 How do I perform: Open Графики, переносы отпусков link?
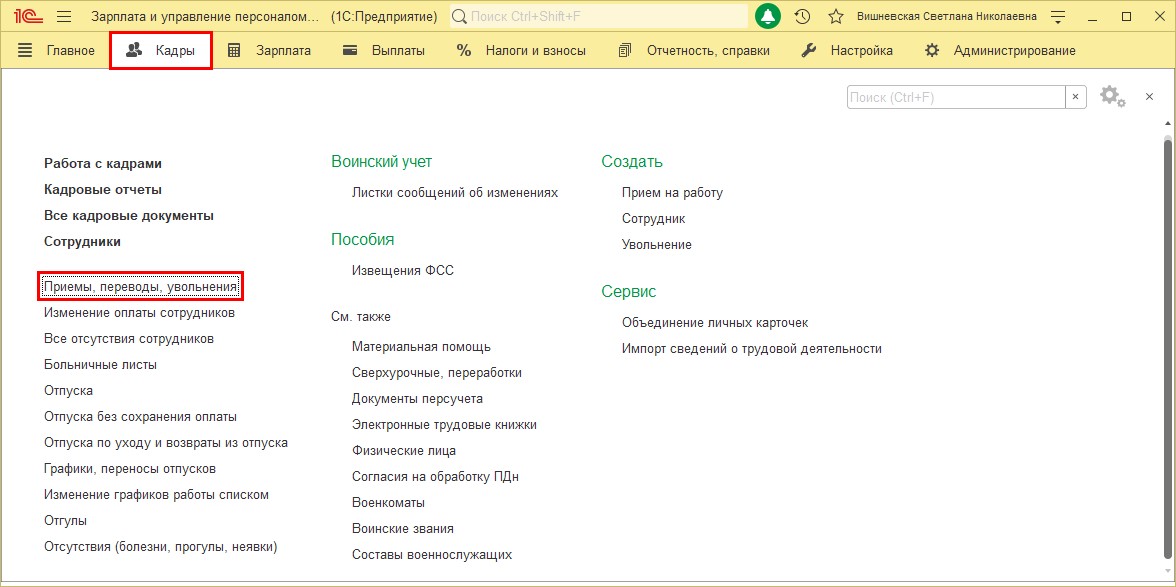130,469
